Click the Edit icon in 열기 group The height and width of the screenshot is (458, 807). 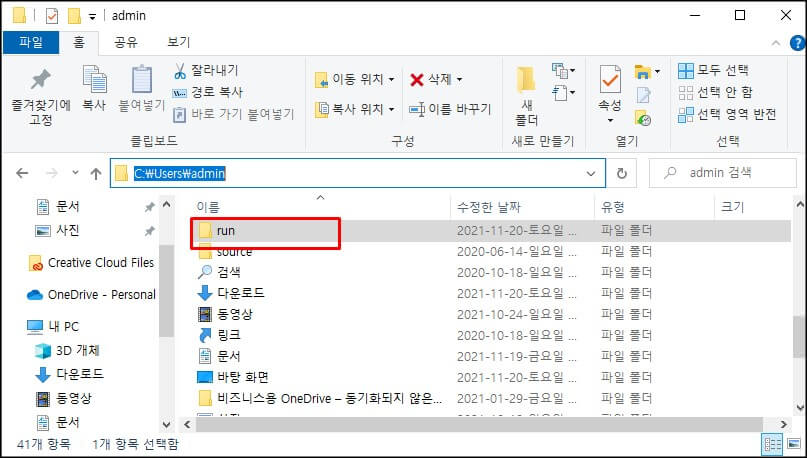coord(643,95)
